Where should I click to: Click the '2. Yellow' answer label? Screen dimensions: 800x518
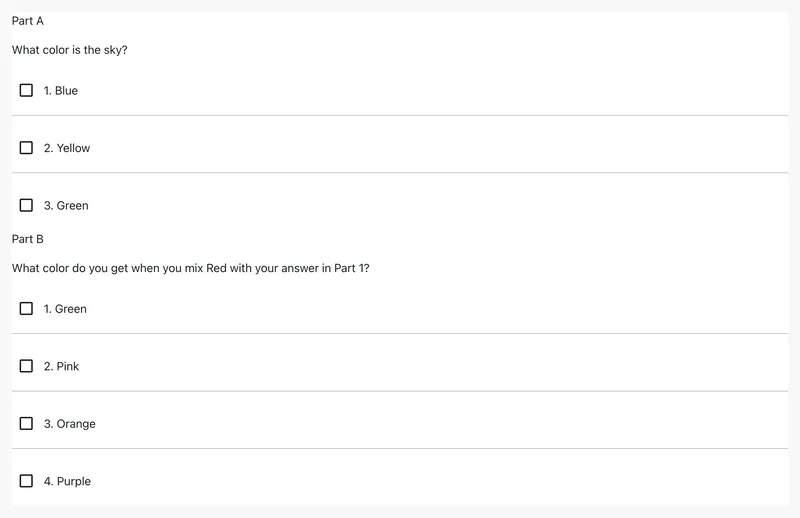67,148
